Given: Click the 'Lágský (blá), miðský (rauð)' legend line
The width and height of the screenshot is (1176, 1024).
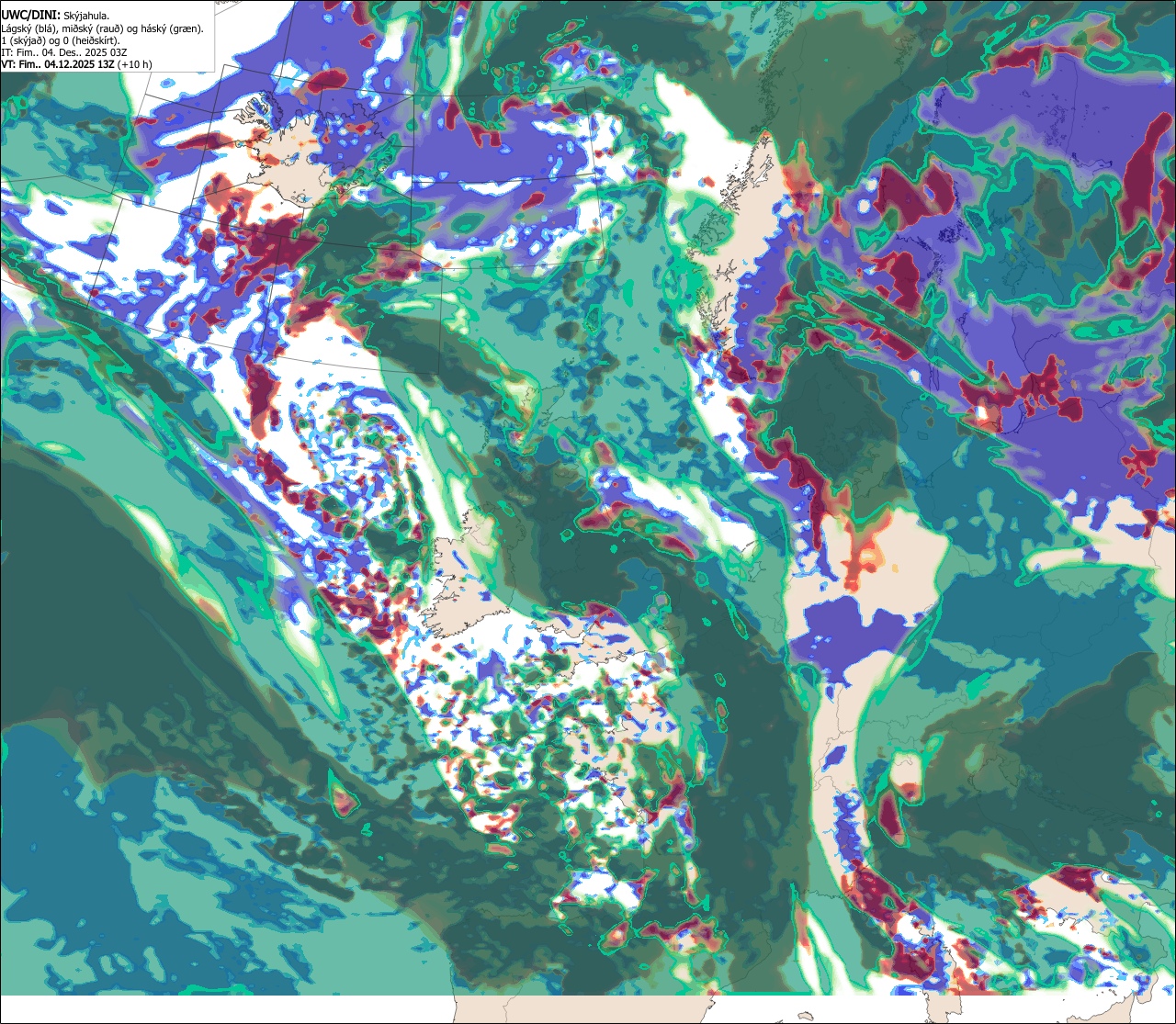Looking at the screenshot, I should [102, 28].
